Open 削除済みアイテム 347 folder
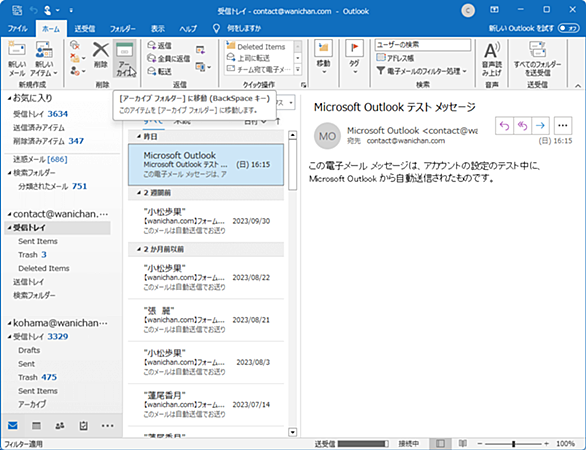The height and width of the screenshot is (450, 586). pos(48,141)
